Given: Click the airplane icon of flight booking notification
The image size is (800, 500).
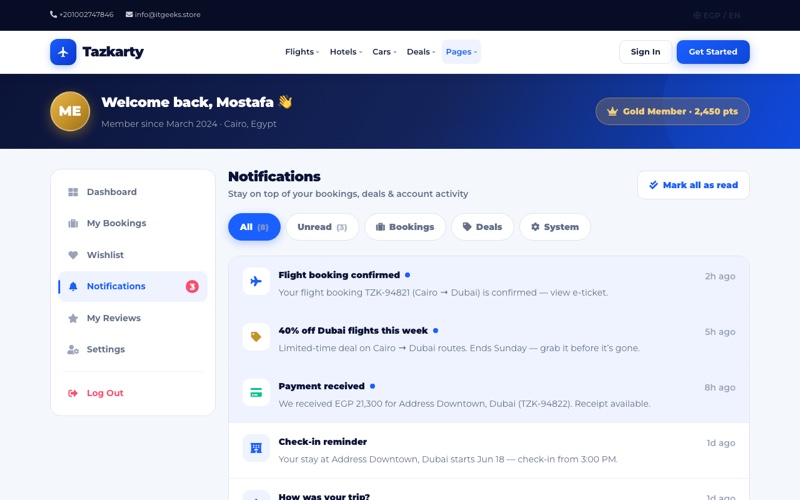Looking at the screenshot, I should click(x=256, y=281).
